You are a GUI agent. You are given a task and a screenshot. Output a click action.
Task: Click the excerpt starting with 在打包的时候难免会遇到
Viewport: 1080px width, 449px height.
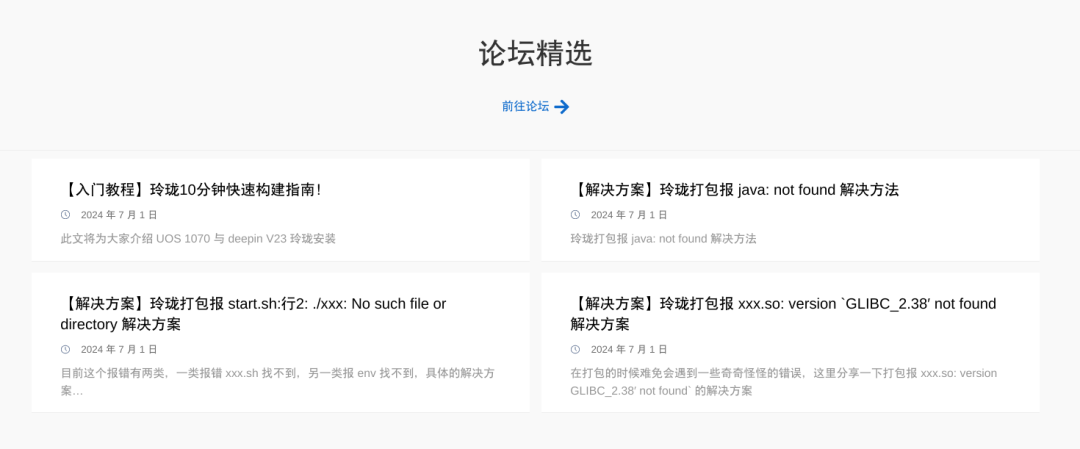783,374
